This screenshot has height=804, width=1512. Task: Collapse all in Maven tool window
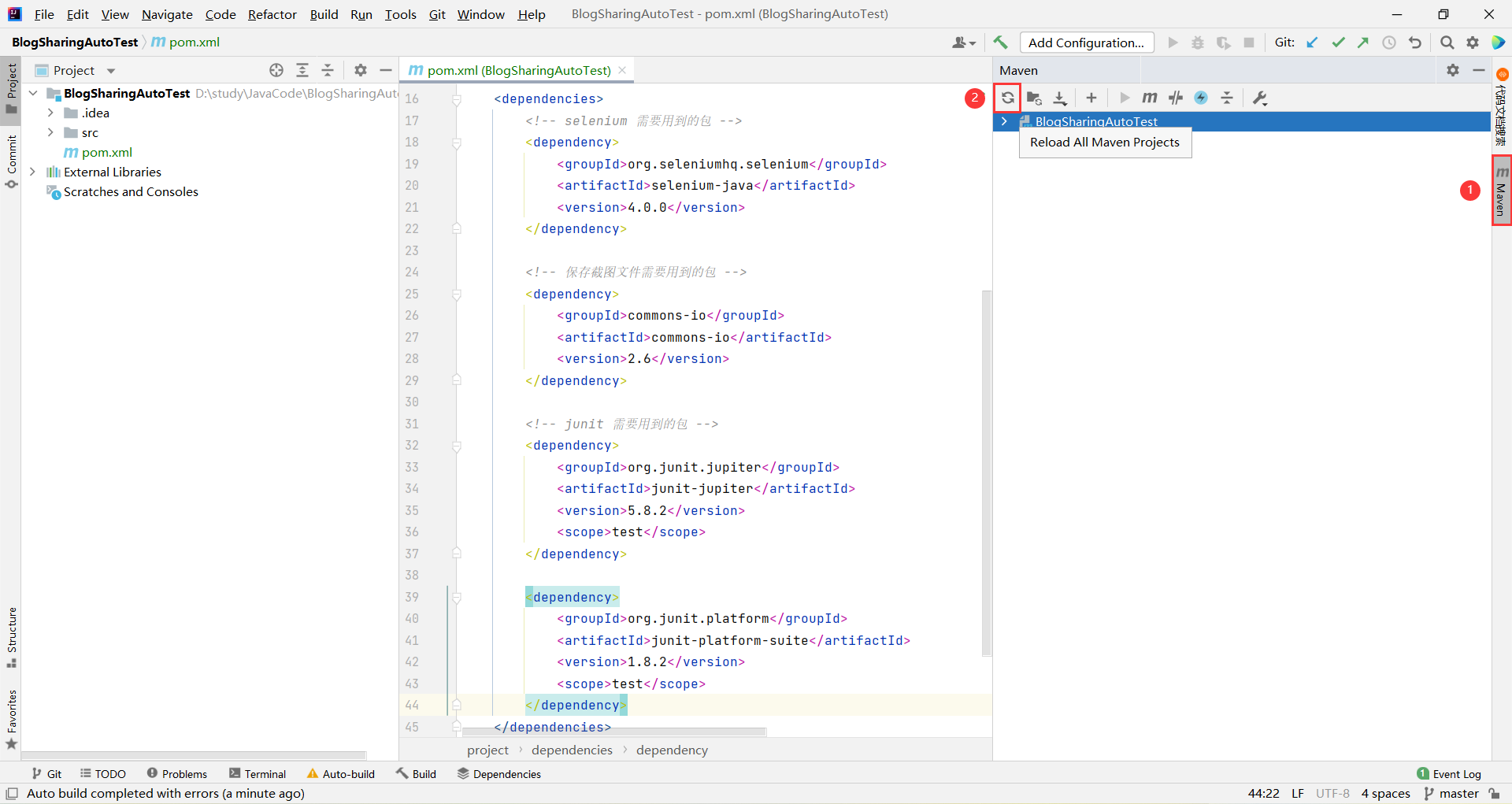click(x=1227, y=98)
